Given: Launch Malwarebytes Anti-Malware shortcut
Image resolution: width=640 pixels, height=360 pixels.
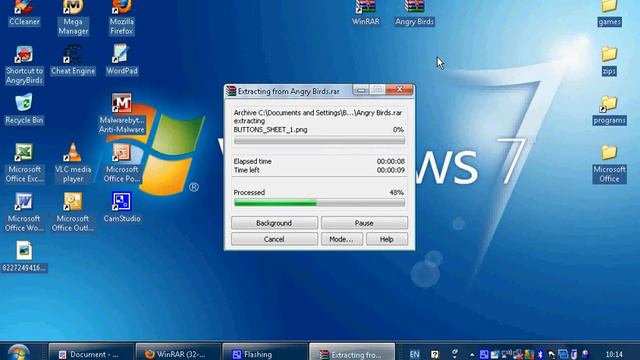Looking at the screenshot, I should click(x=122, y=114).
